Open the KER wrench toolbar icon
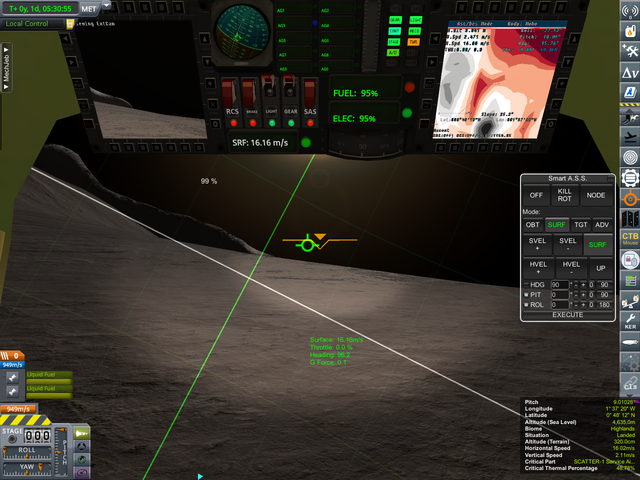This screenshot has width=640, height=480. click(630, 322)
